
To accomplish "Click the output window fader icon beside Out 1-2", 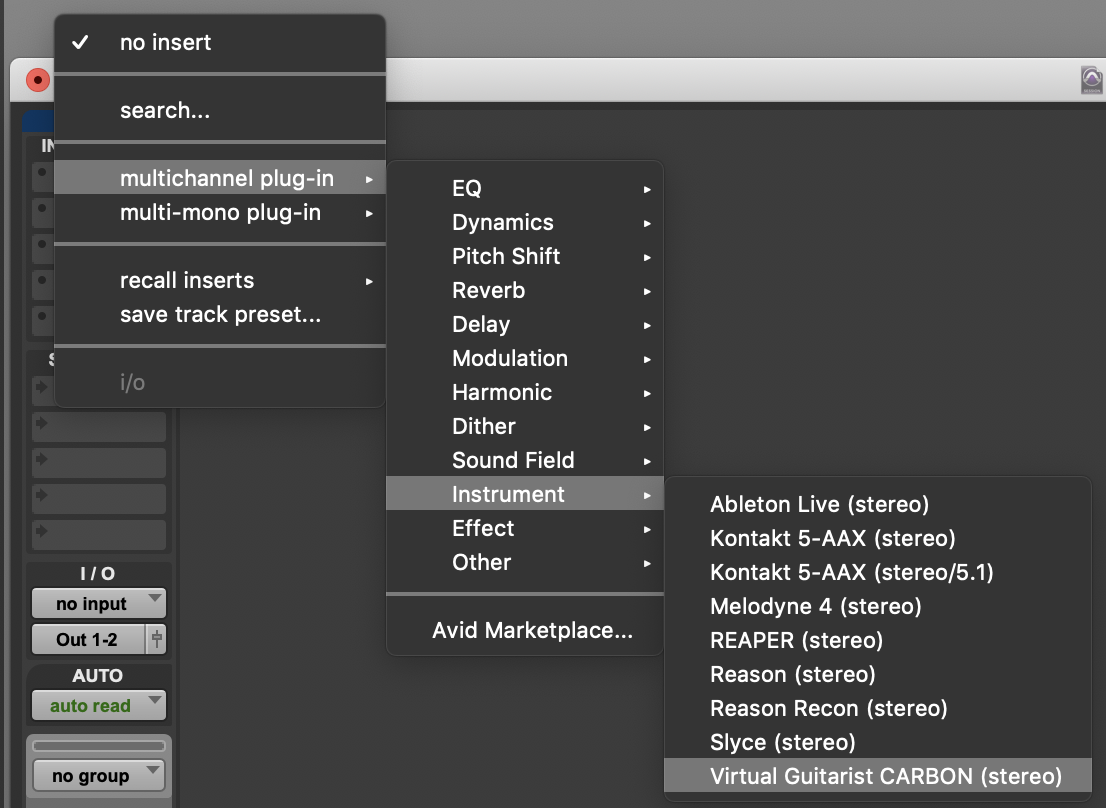I will 157,639.
